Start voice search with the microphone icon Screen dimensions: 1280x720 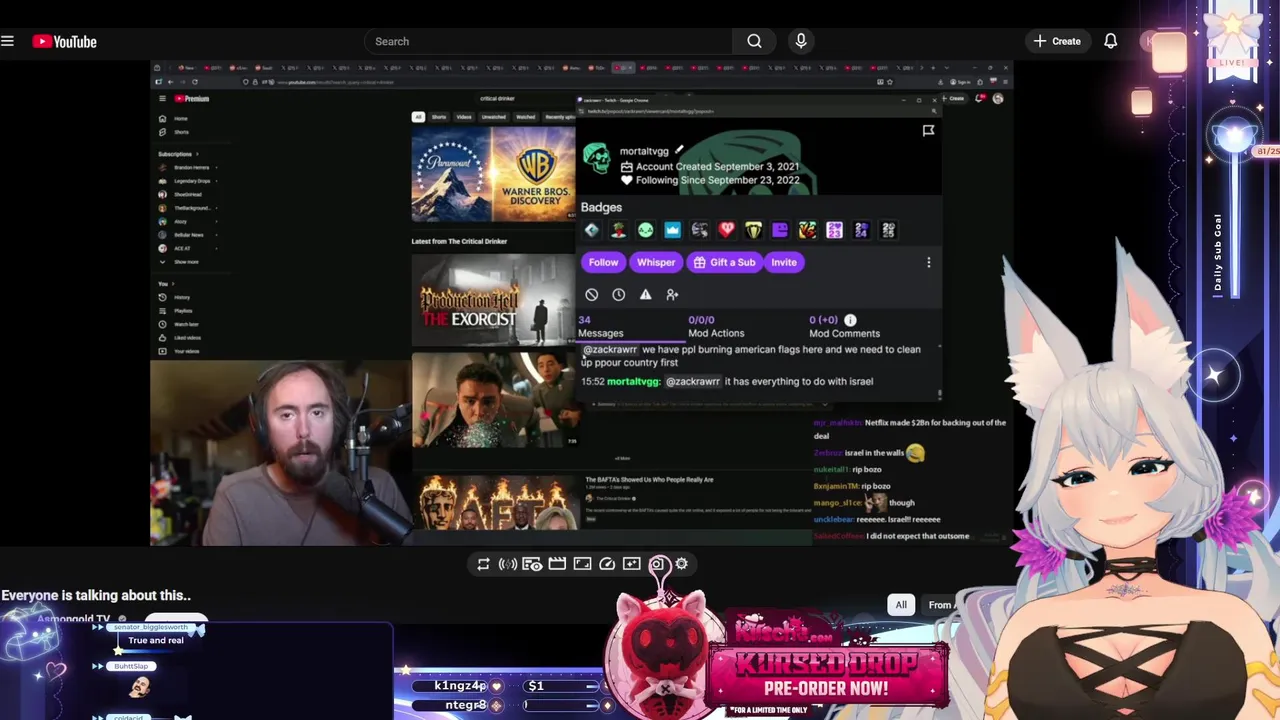point(801,41)
